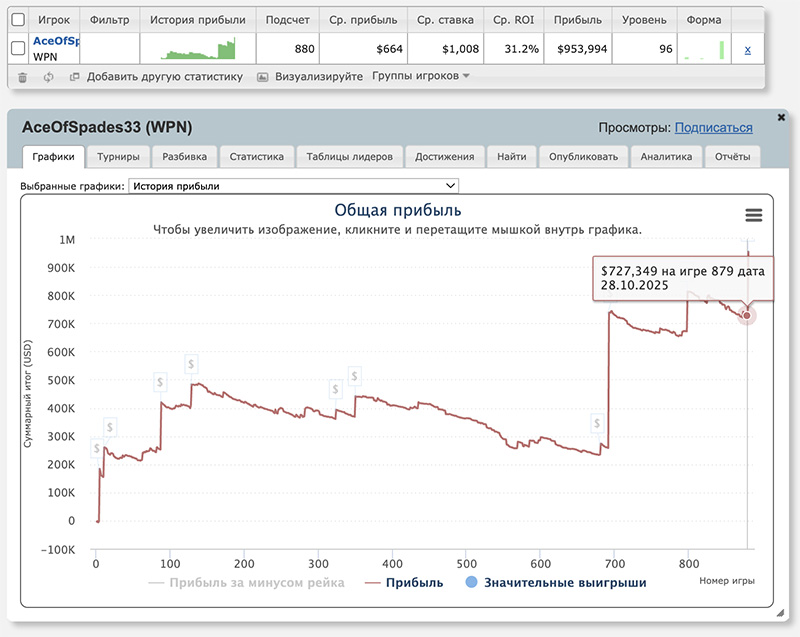Toggle 'Прибыль за минусом рейка' legend series
The image size is (800, 637).
point(246,582)
